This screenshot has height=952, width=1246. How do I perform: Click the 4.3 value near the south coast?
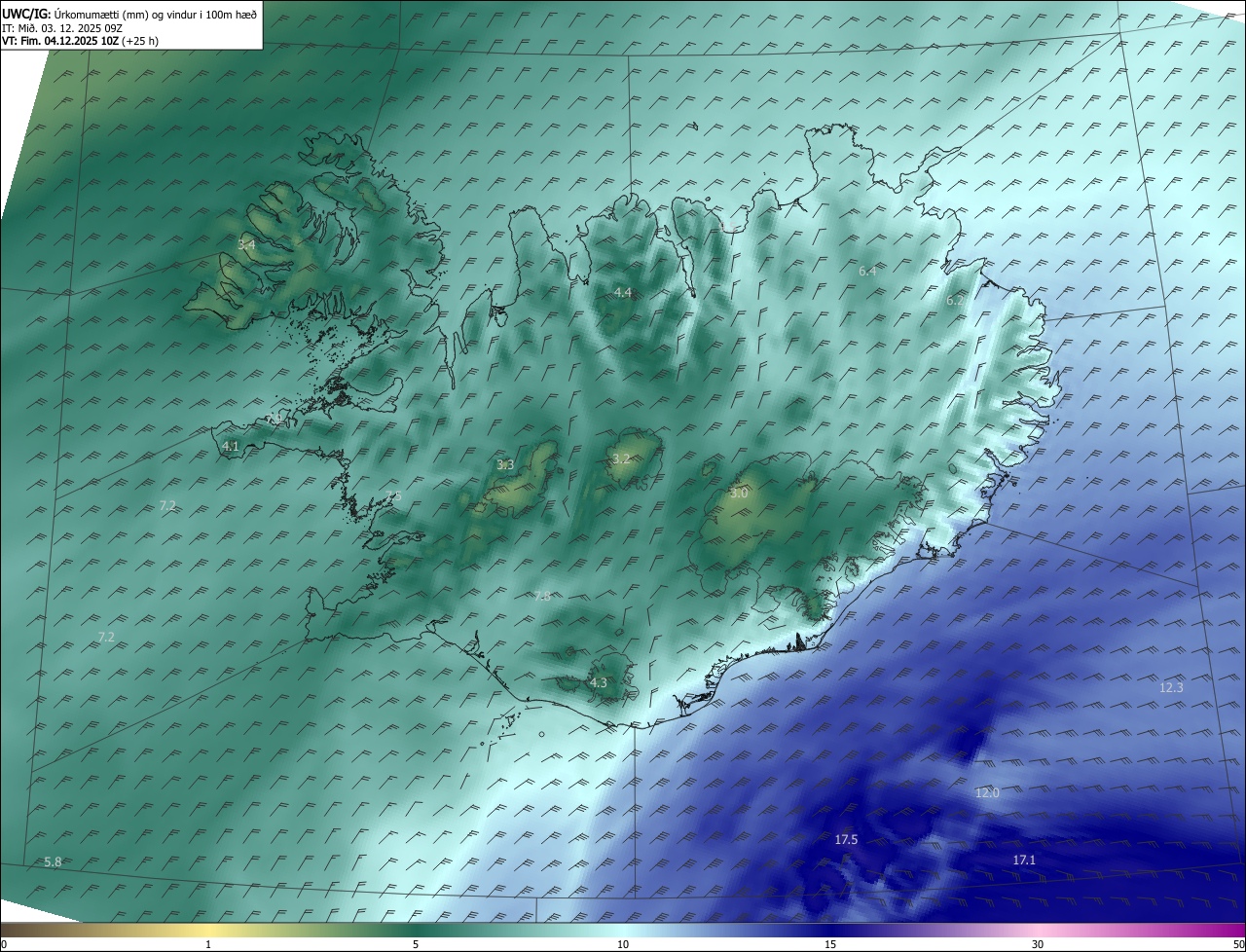point(598,683)
